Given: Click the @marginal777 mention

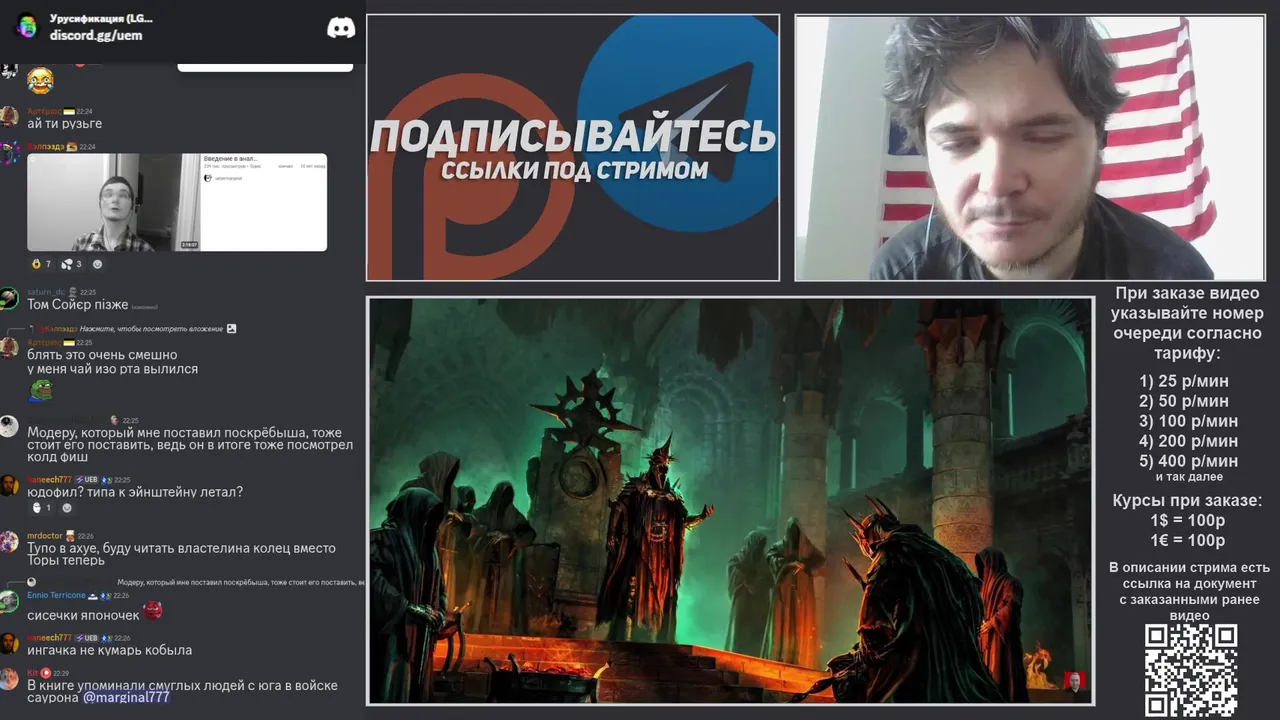Looking at the screenshot, I should point(126,697).
